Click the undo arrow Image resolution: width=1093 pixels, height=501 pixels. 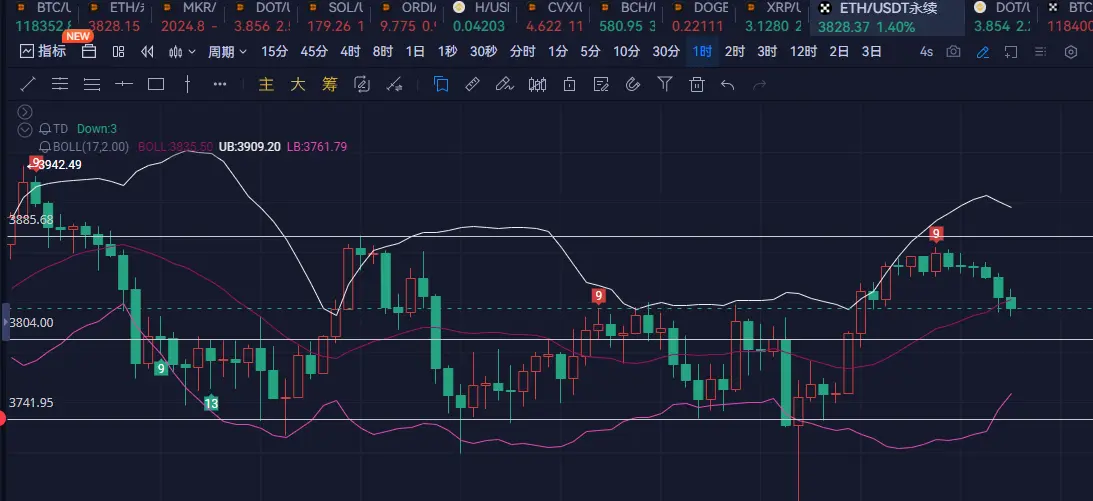click(728, 84)
